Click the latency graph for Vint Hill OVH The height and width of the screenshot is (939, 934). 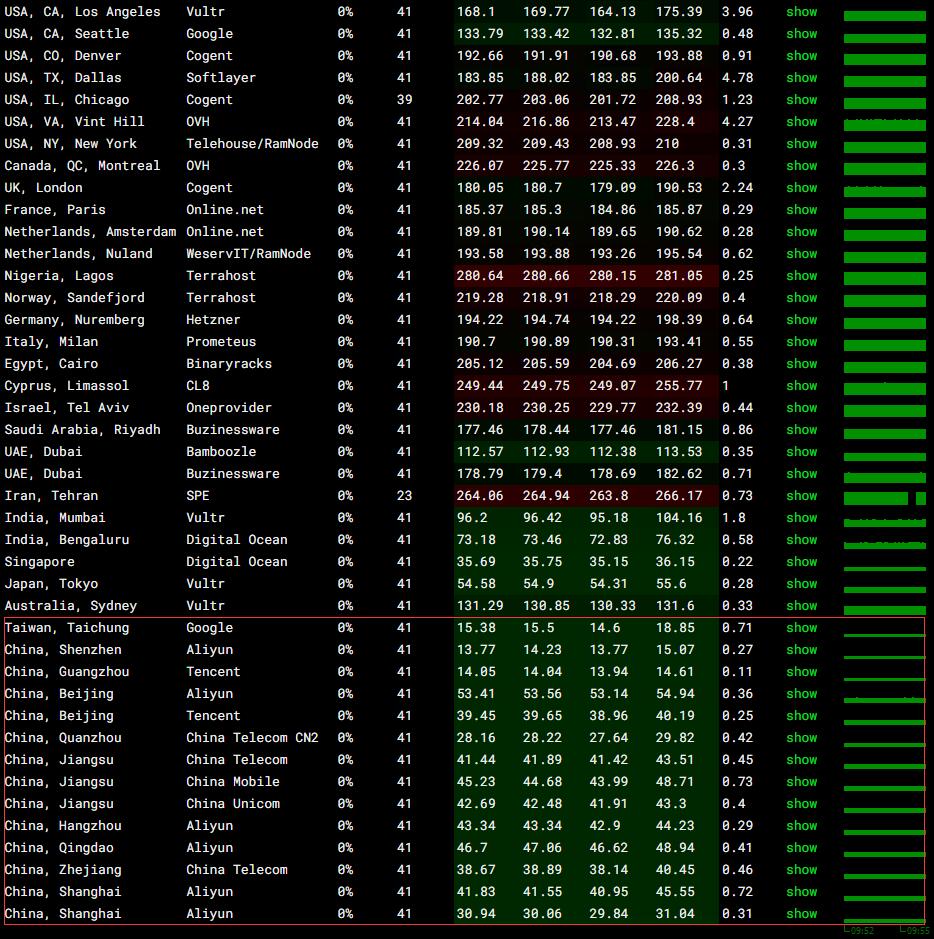884,124
